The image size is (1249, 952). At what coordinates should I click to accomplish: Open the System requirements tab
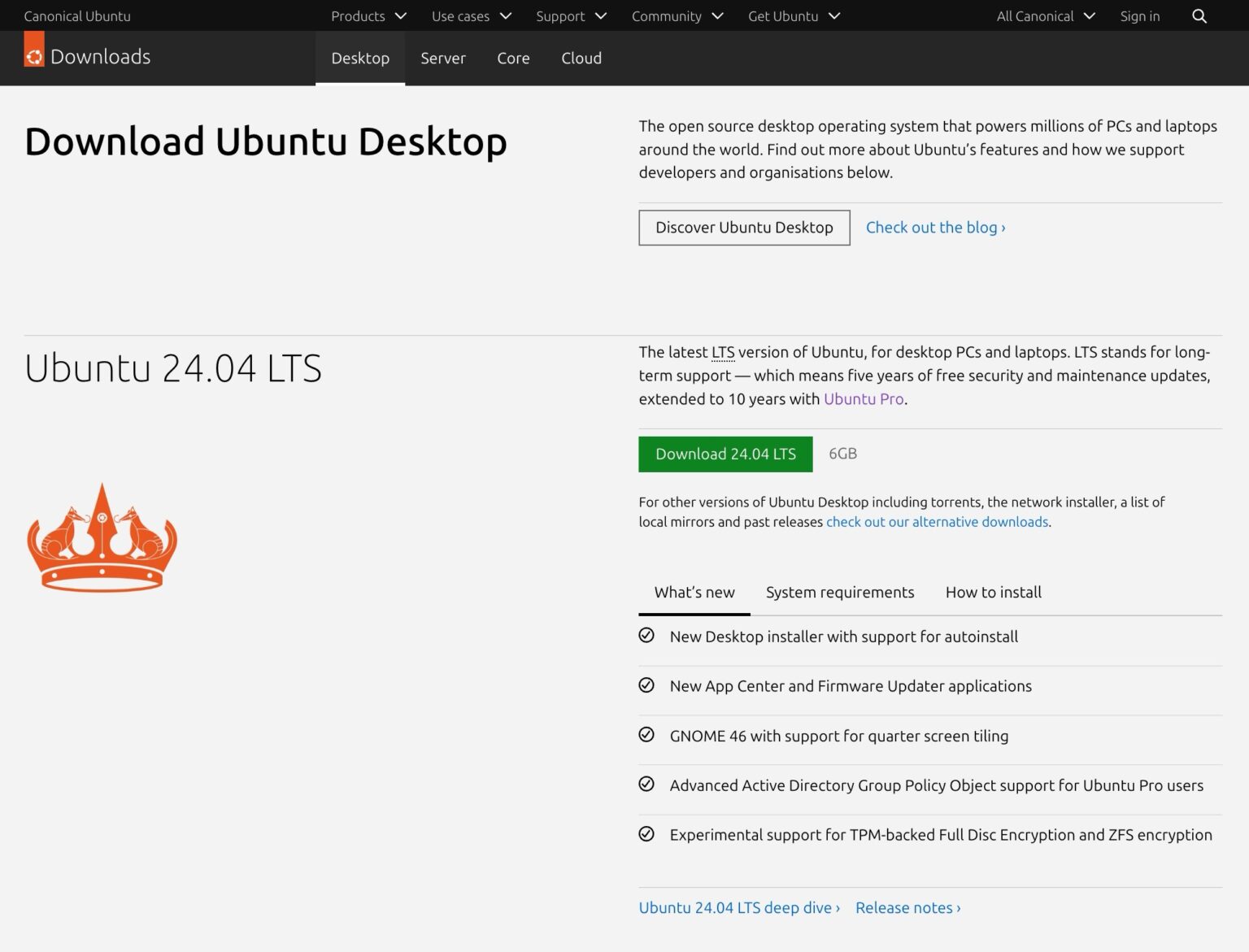(839, 592)
